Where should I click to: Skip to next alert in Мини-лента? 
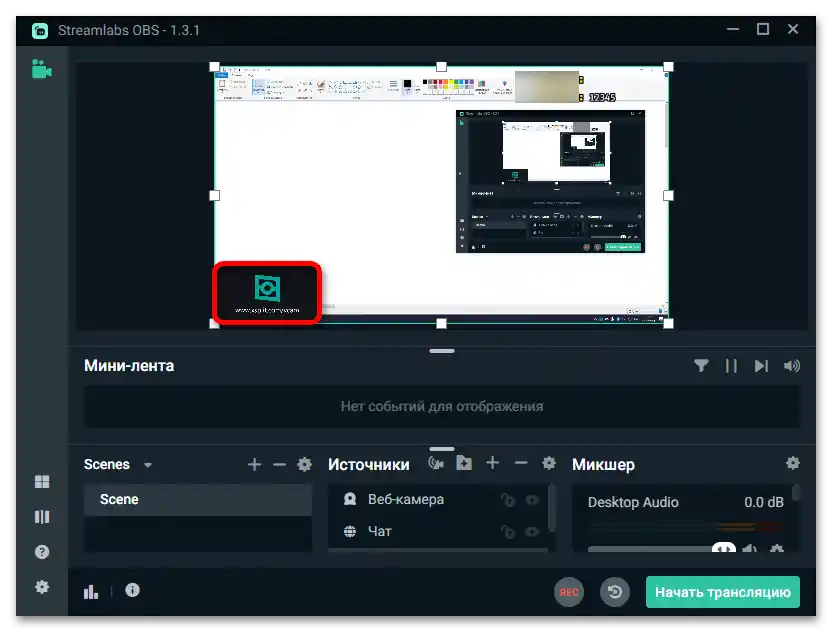(761, 366)
